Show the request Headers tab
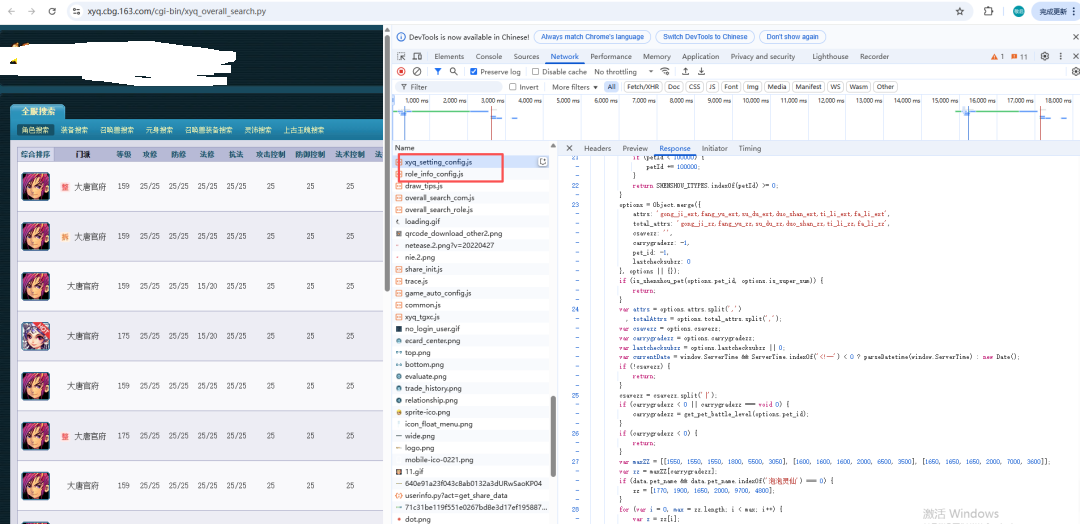The height and width of the screenshot is (524, 1080). pyautogui.click(x=597, y=148)
